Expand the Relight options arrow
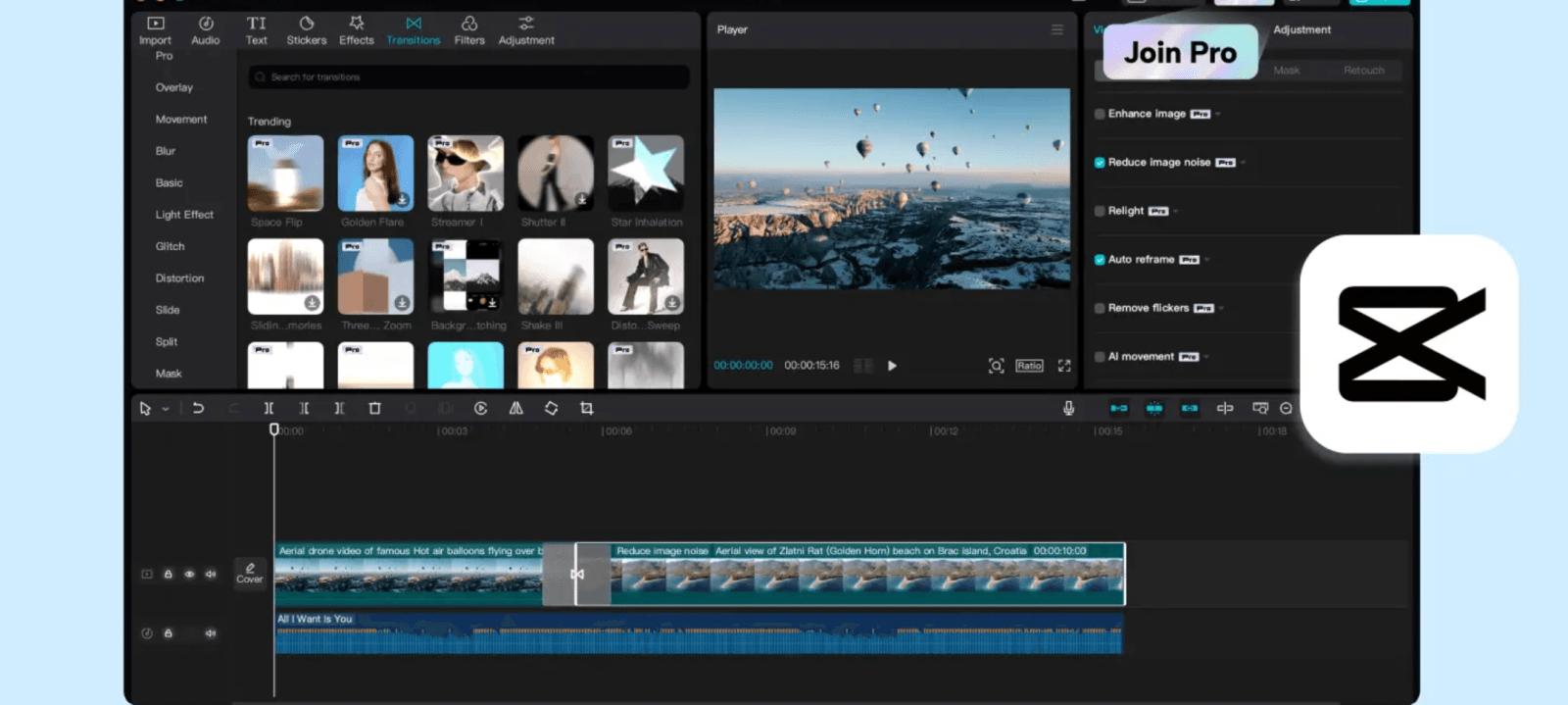This screenshot has height=705, width=1568. [1176, 211]
